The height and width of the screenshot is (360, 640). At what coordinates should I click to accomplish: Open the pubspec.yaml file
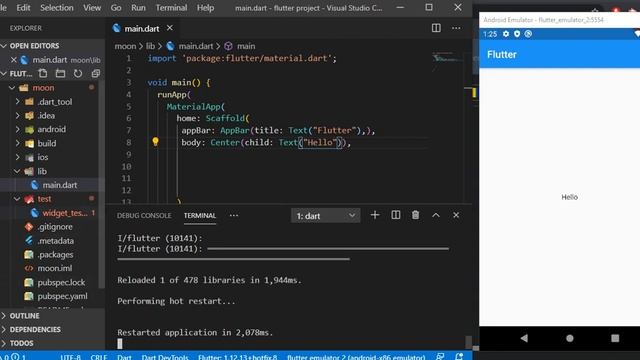62,296
